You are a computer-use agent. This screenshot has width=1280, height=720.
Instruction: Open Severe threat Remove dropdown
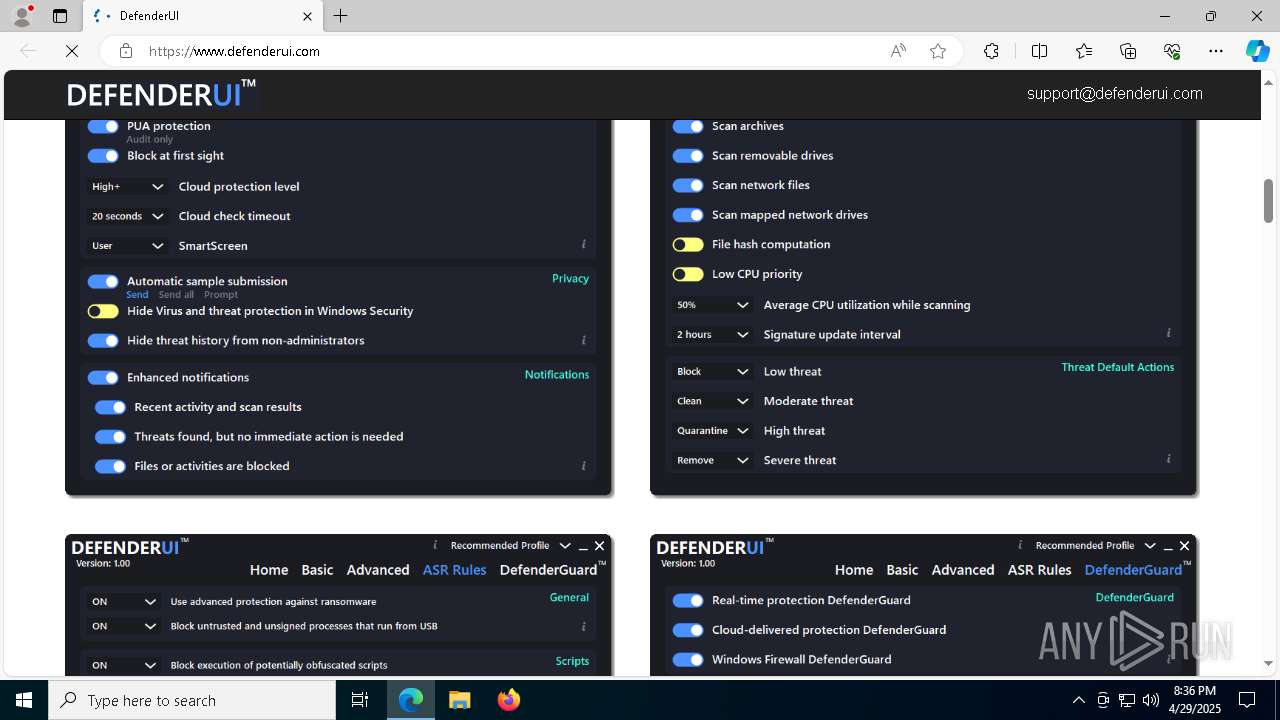pyautogui.click(x=712, y=460)
